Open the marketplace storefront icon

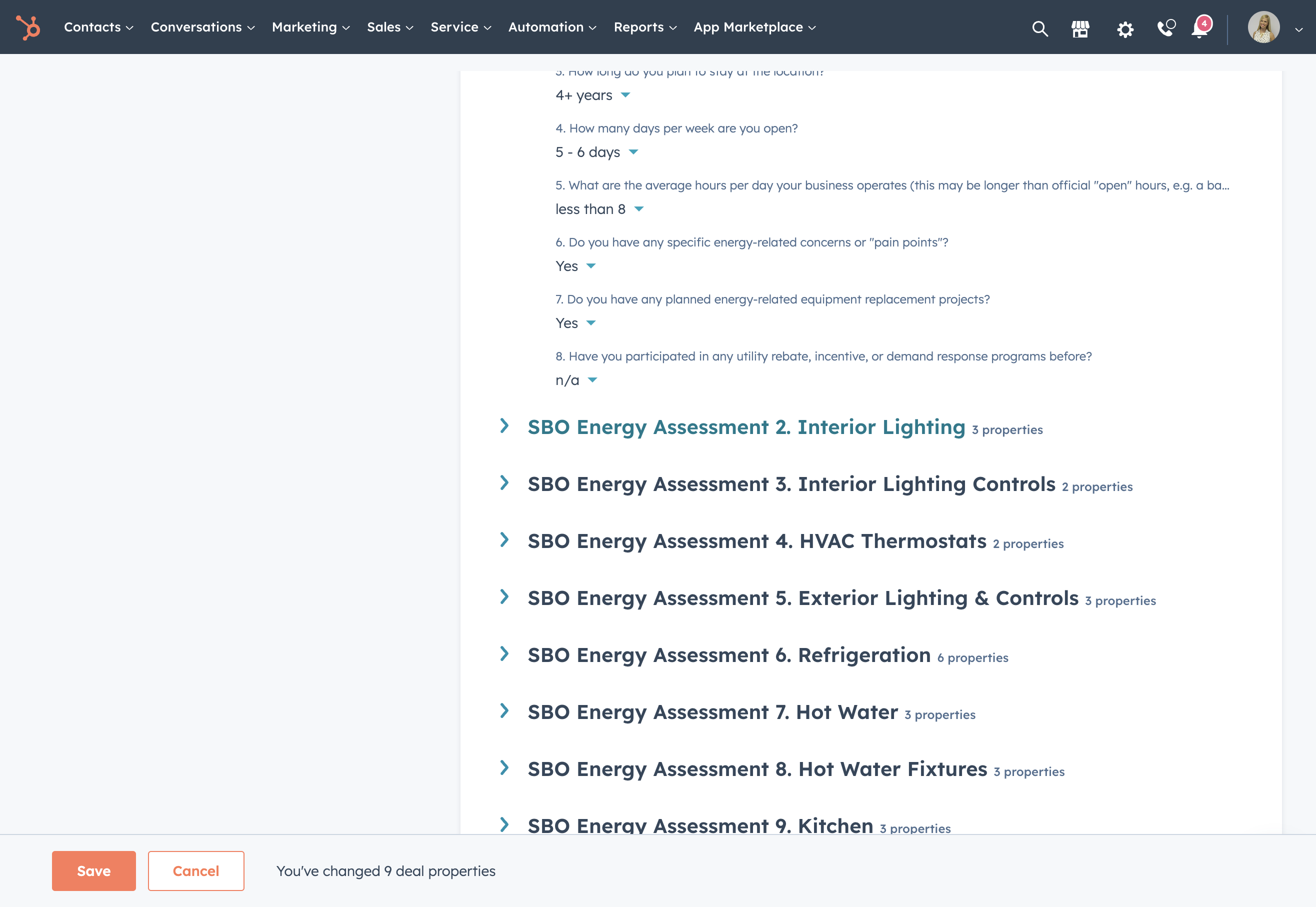point(1080,28)
